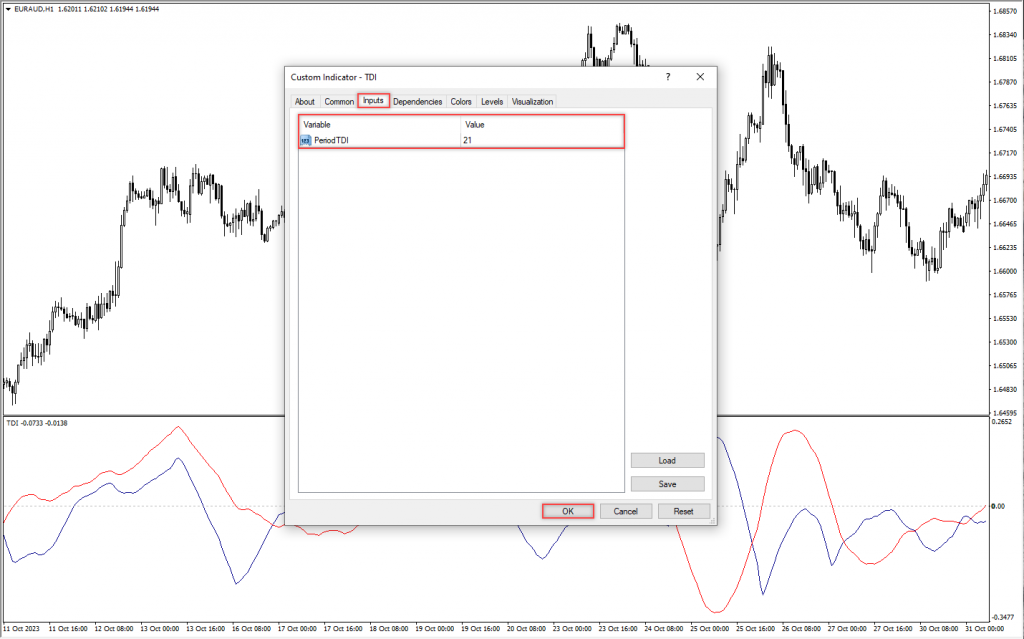Save the current input settings

point(667,484)
